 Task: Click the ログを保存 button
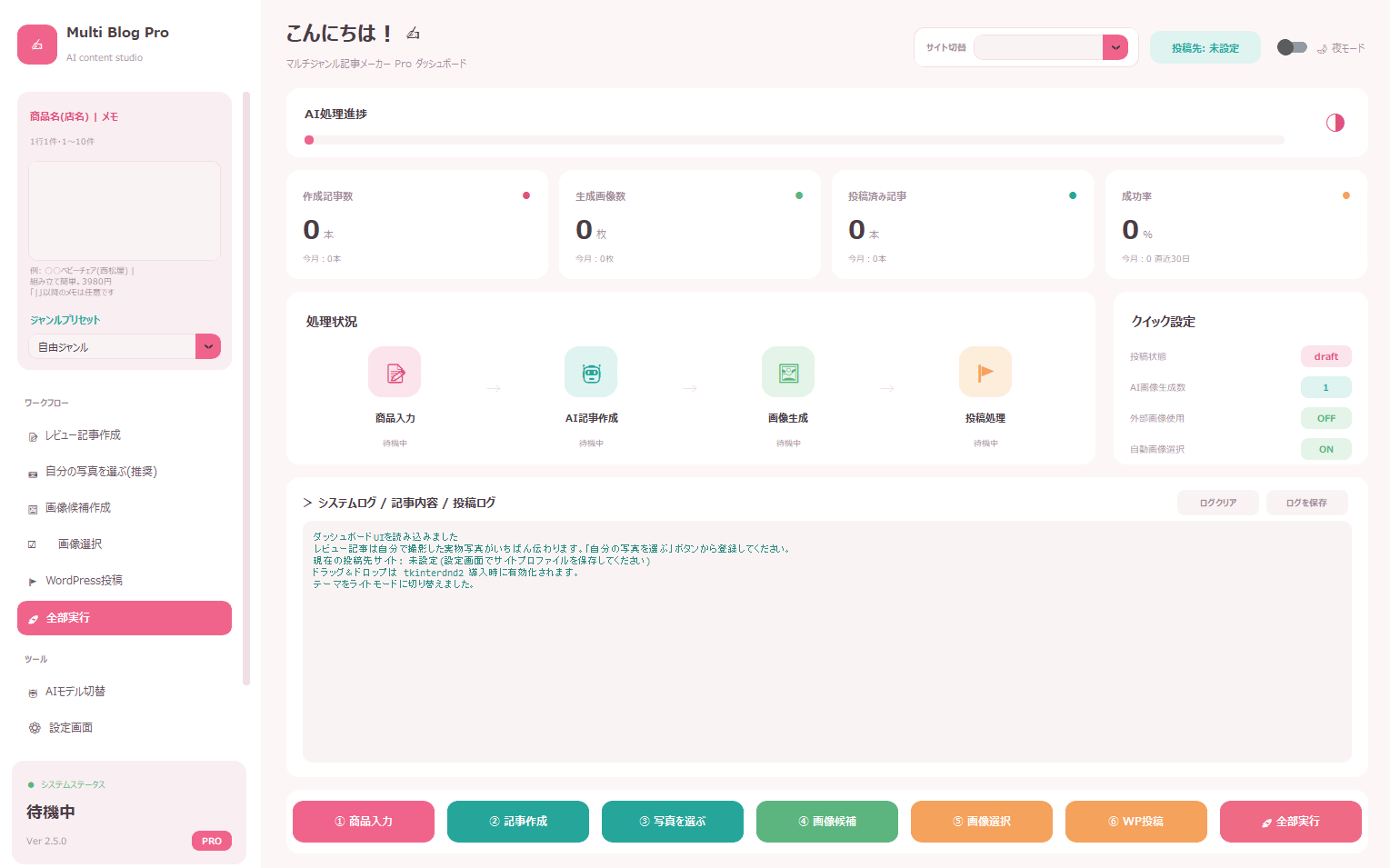pos(1306,503)
